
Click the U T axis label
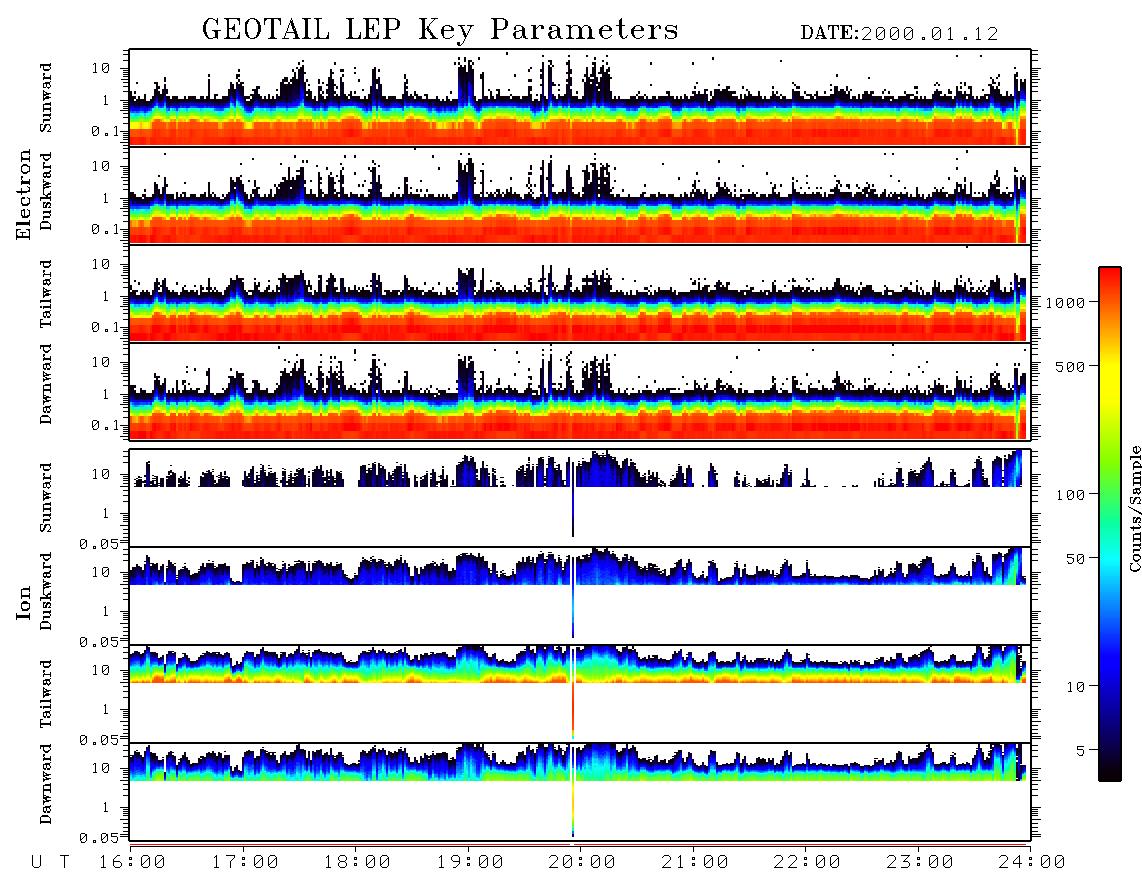point(50,863)
